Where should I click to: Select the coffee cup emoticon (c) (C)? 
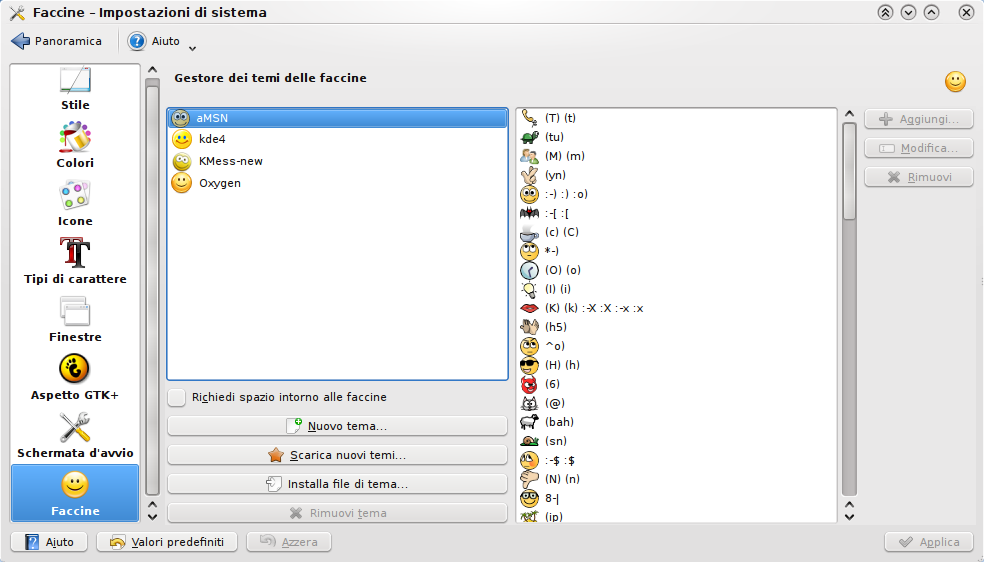point(676,232)
